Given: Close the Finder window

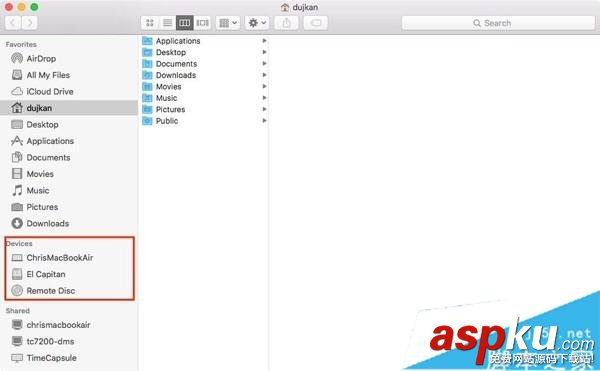Looking at the screenshot, I should tap(9, 7).
